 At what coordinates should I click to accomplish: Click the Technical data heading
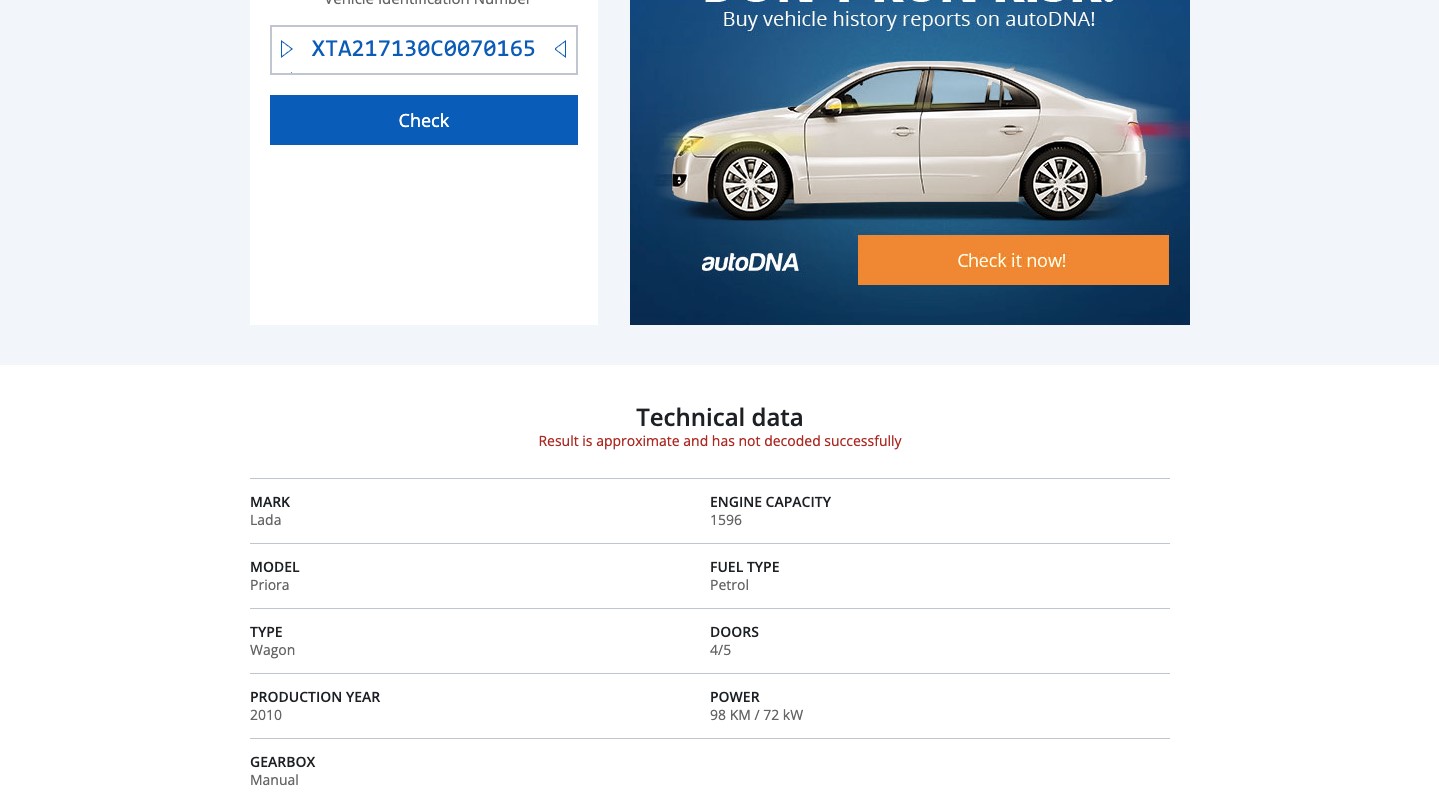[x=719, y=417]
